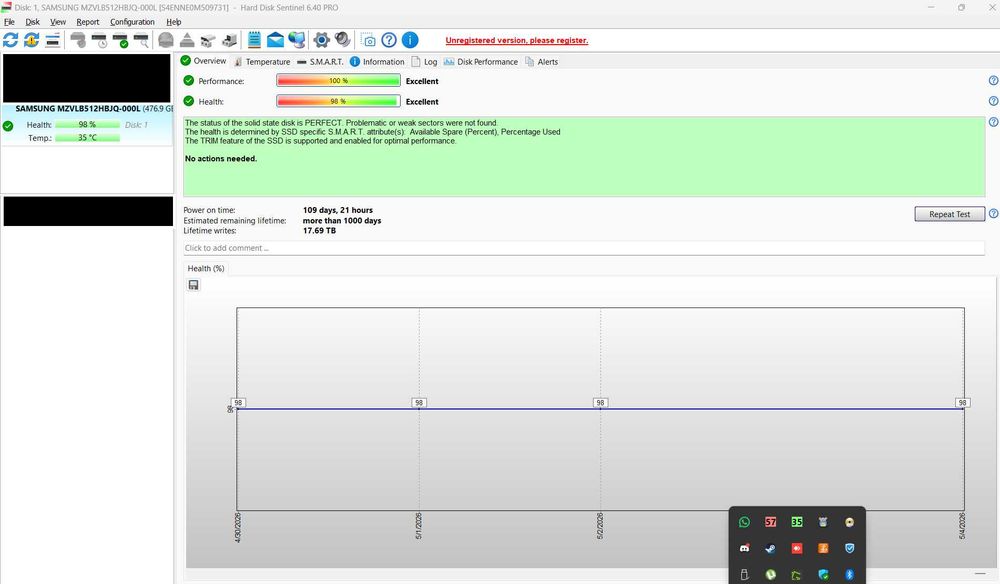This screenshot has height=584, width=1000.
Task: Switch to the S.M.A.R.T. tab
Action: [x=320, y=62]
